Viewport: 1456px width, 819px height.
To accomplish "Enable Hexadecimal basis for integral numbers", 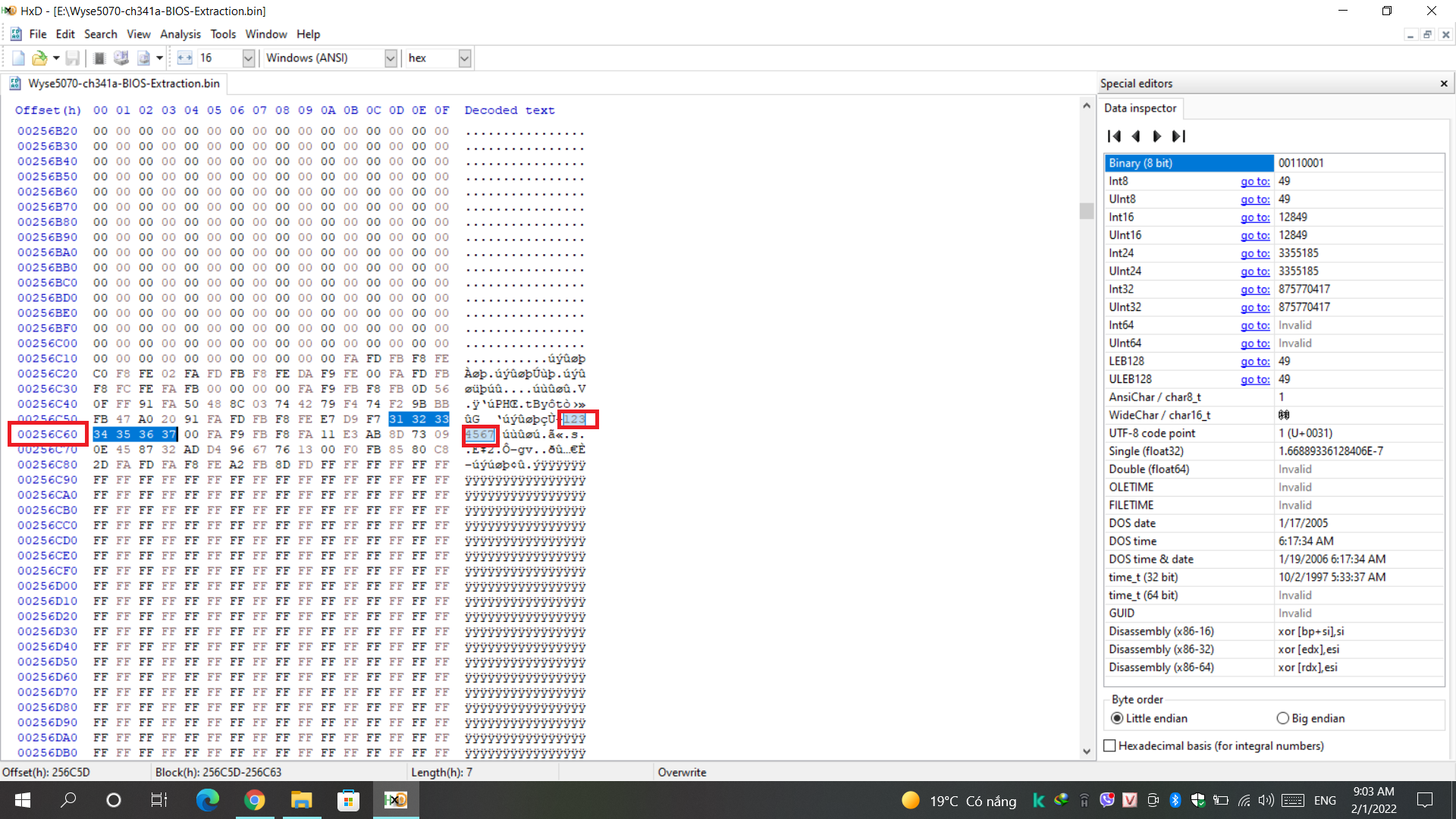I will click(x=1110, y=746).
